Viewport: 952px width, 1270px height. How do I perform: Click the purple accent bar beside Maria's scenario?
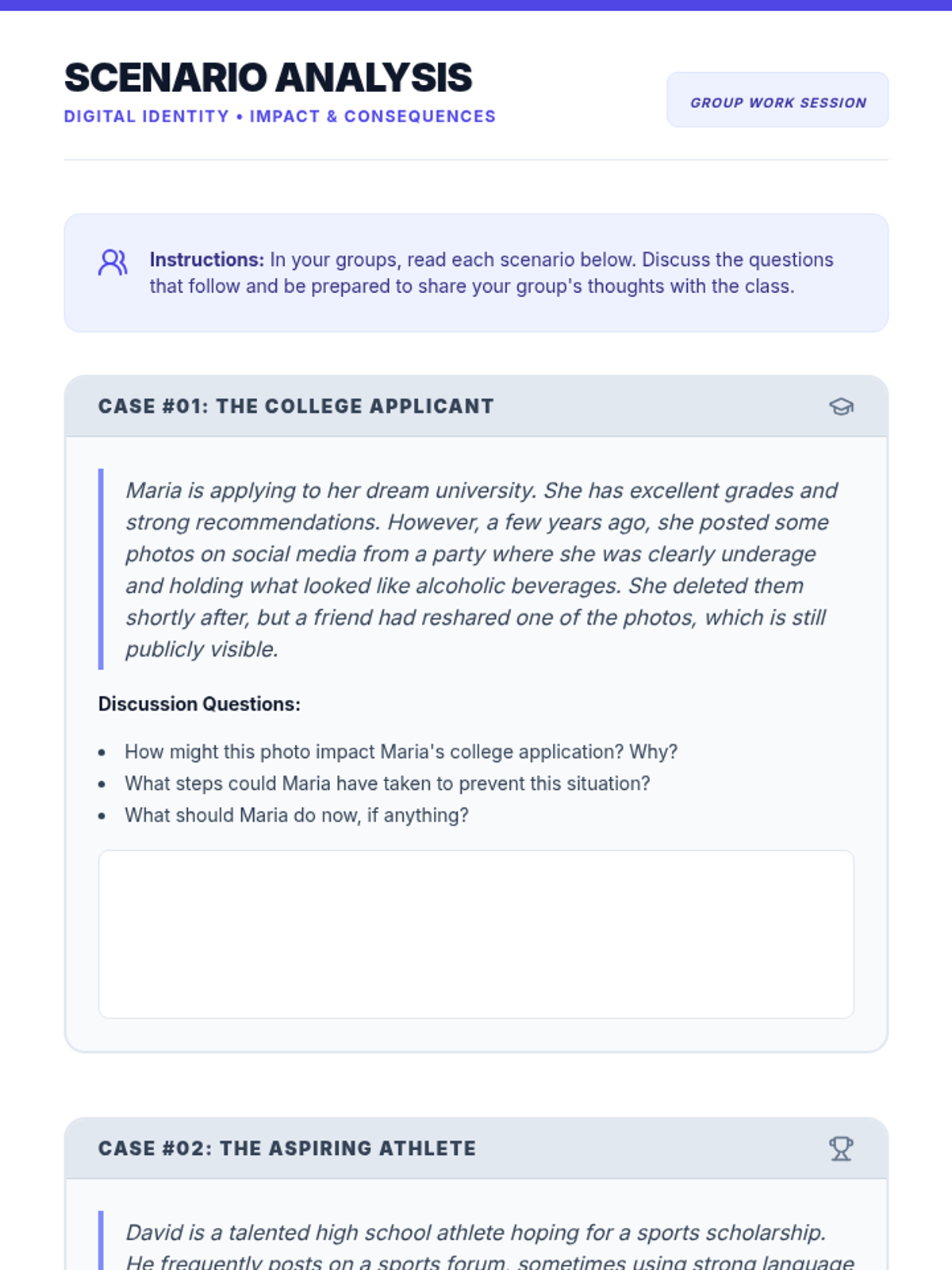pyautogui.click(x=101, y=569)
